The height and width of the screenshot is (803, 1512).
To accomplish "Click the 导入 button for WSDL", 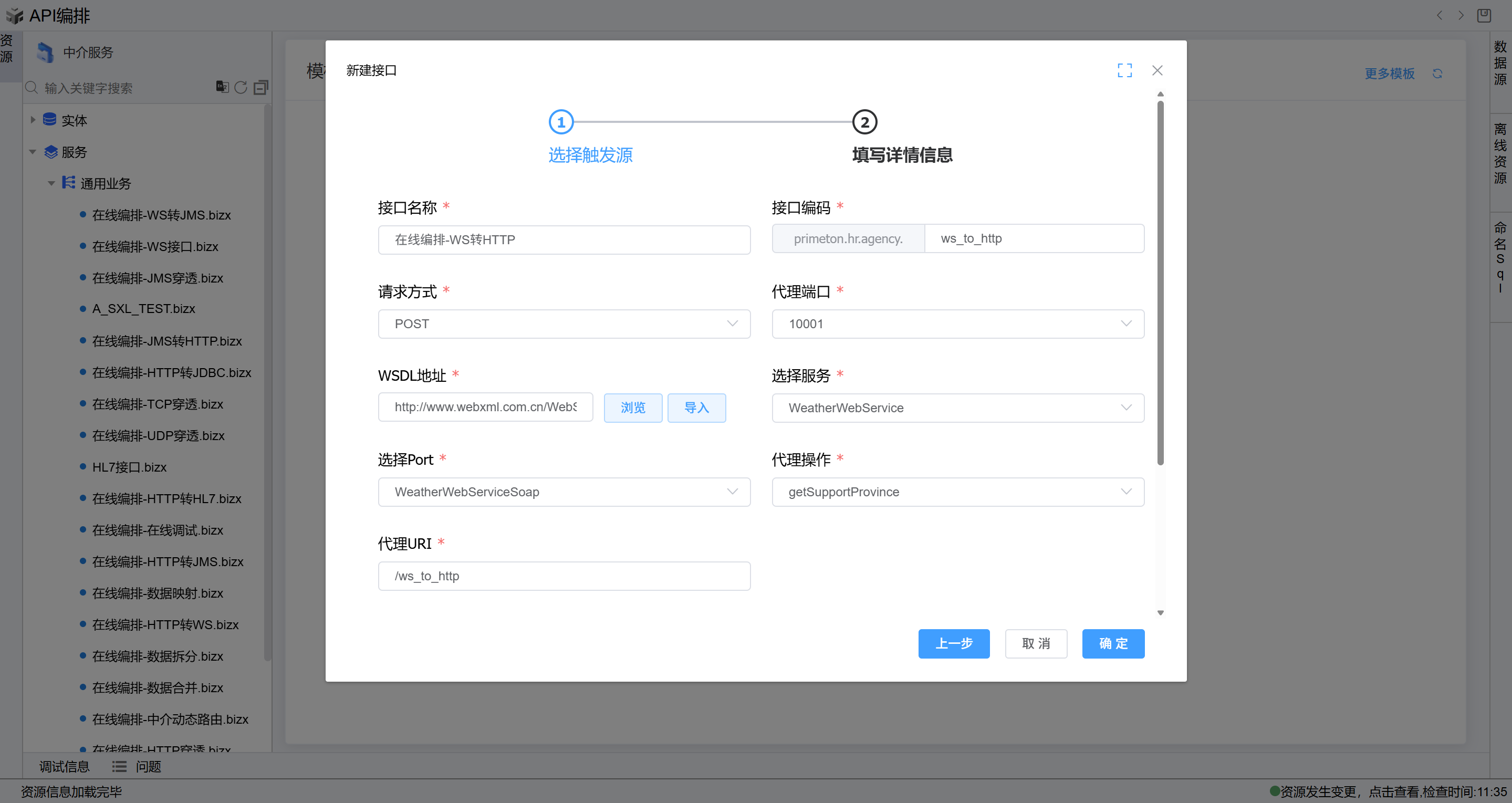I will tap(696, 408).
